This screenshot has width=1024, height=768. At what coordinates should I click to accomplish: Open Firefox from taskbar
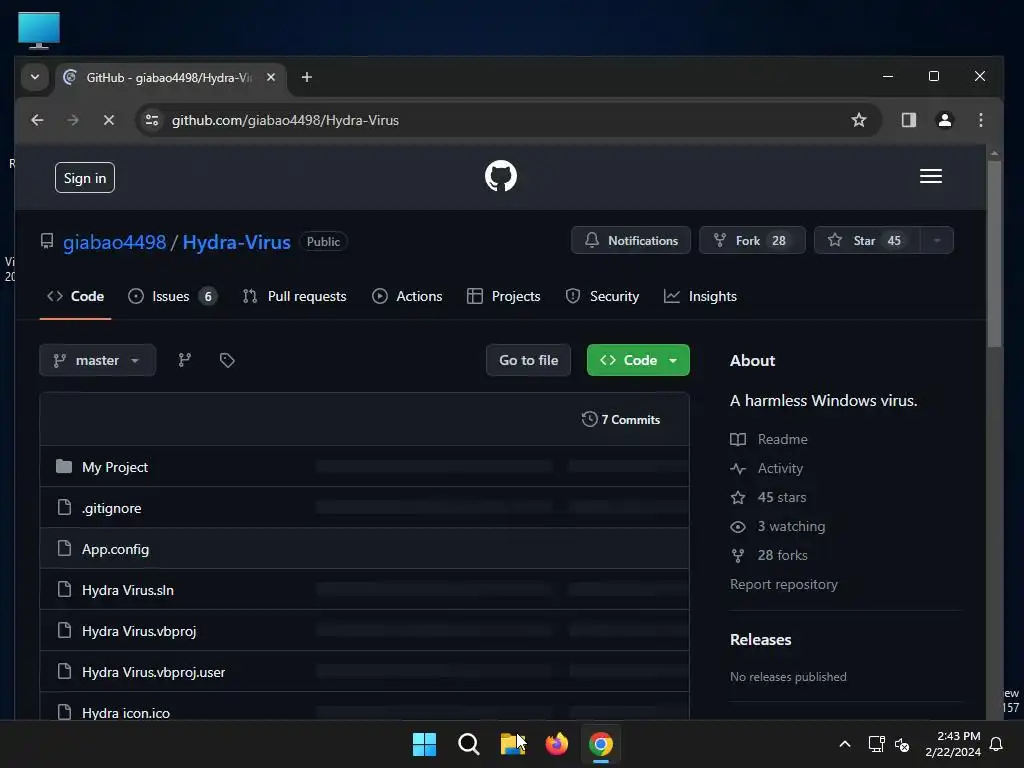[x=557, y=744]
